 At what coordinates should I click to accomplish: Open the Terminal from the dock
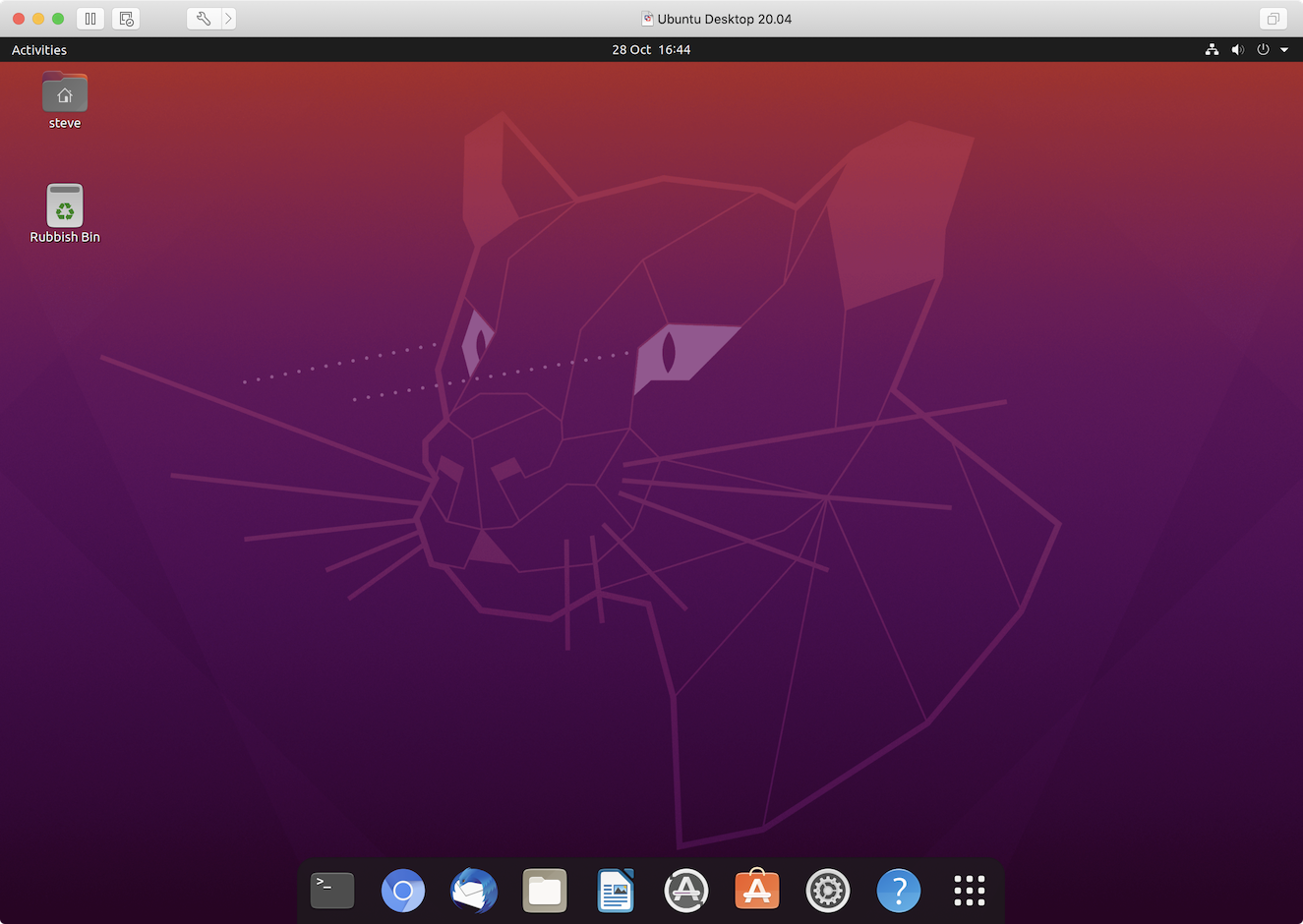[x=332, y=891]
